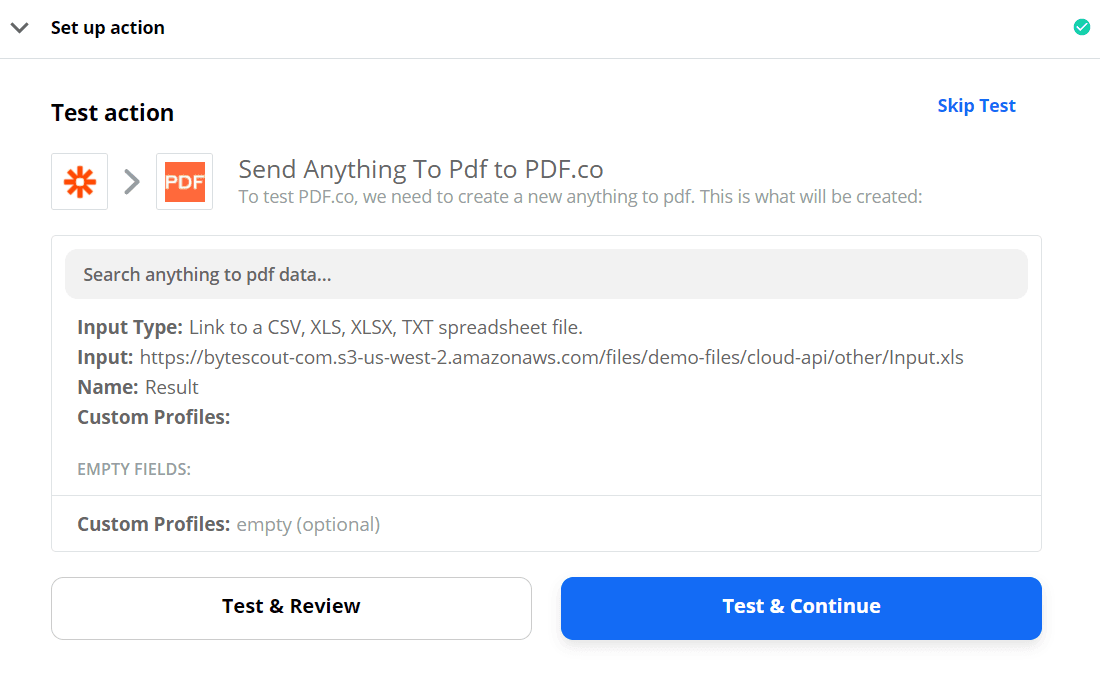Viewport: 1100px width, 675px height.
Task: Select the Name: Result row
Action: point(138,387)
